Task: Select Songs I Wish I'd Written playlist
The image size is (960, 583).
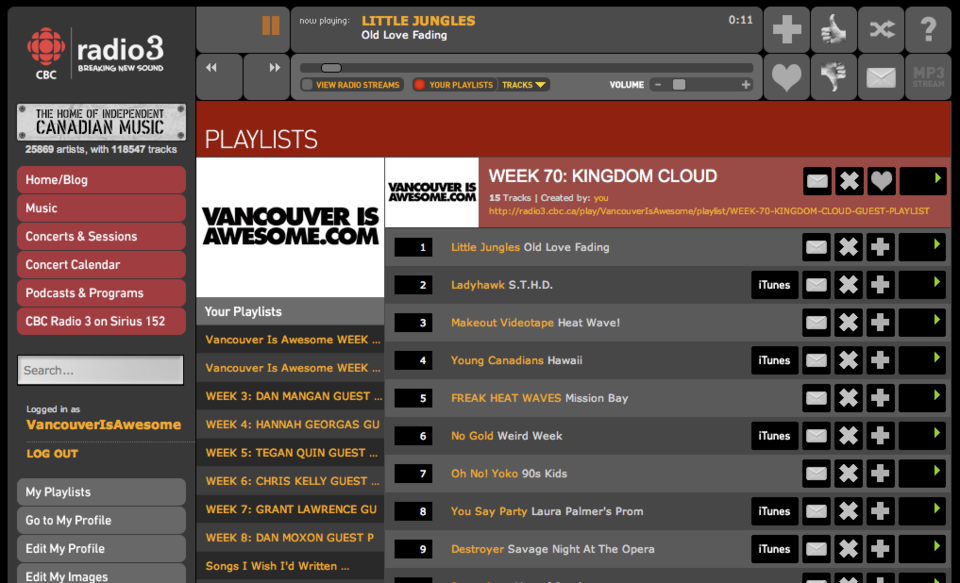Action: (x=290, y=566)
